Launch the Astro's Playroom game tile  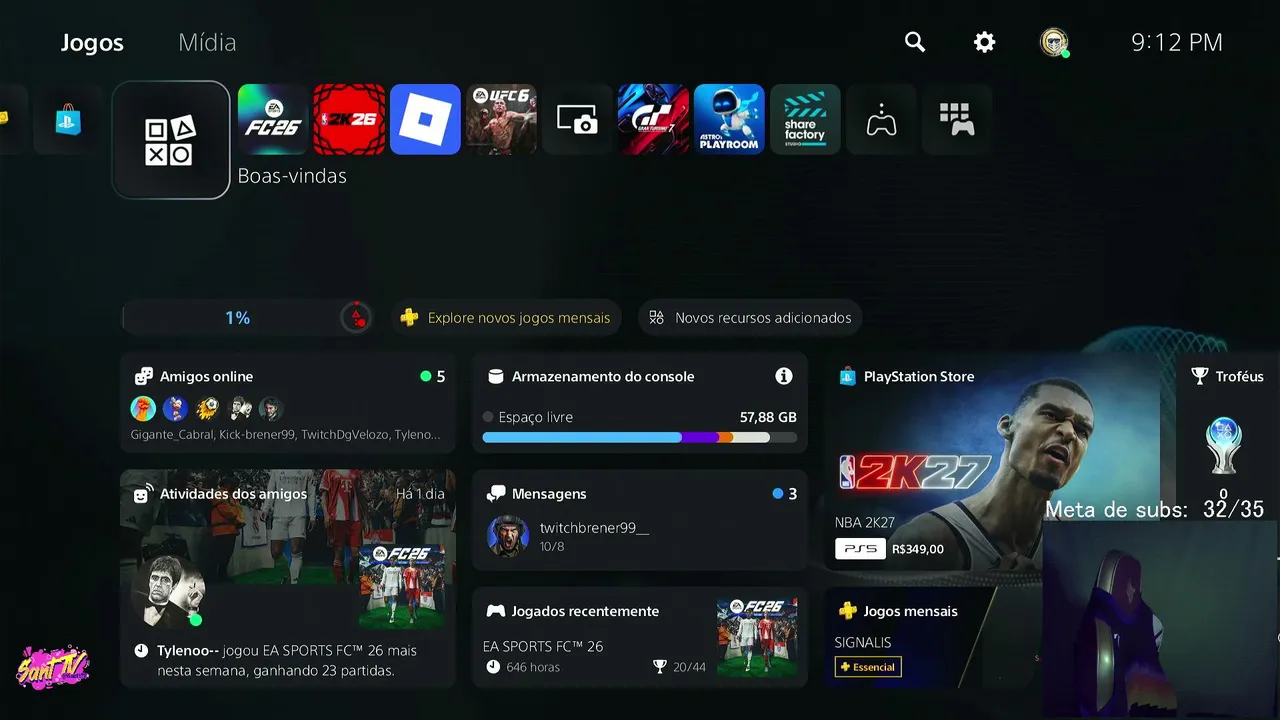pyautogui.click(x=729, y=119)
